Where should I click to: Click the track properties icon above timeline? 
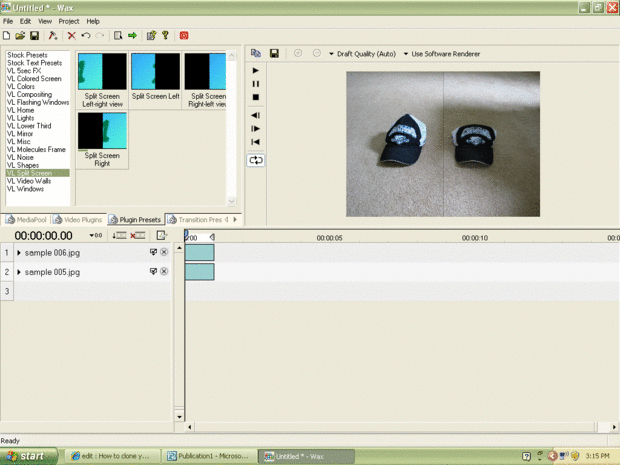point(161,236)
